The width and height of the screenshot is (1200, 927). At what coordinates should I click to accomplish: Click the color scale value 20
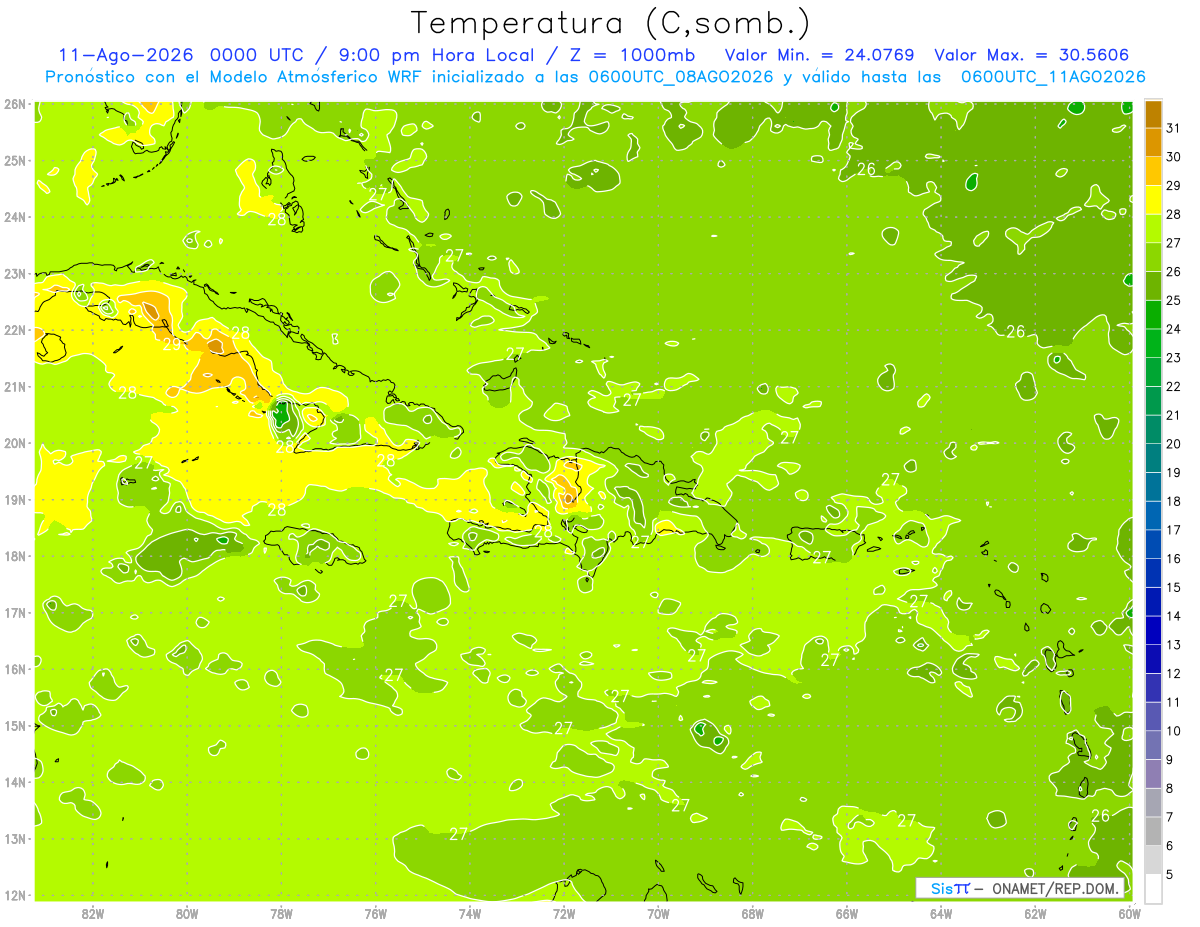click(1173, 444)
